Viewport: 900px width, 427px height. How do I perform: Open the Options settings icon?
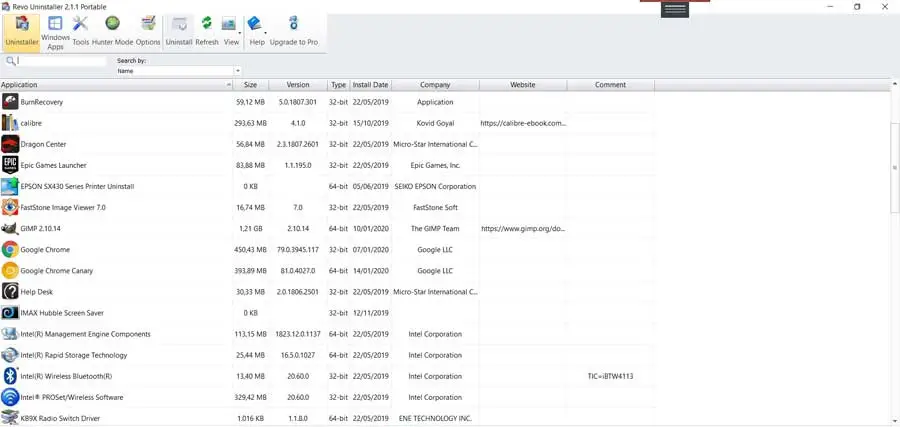coord(148,31)
